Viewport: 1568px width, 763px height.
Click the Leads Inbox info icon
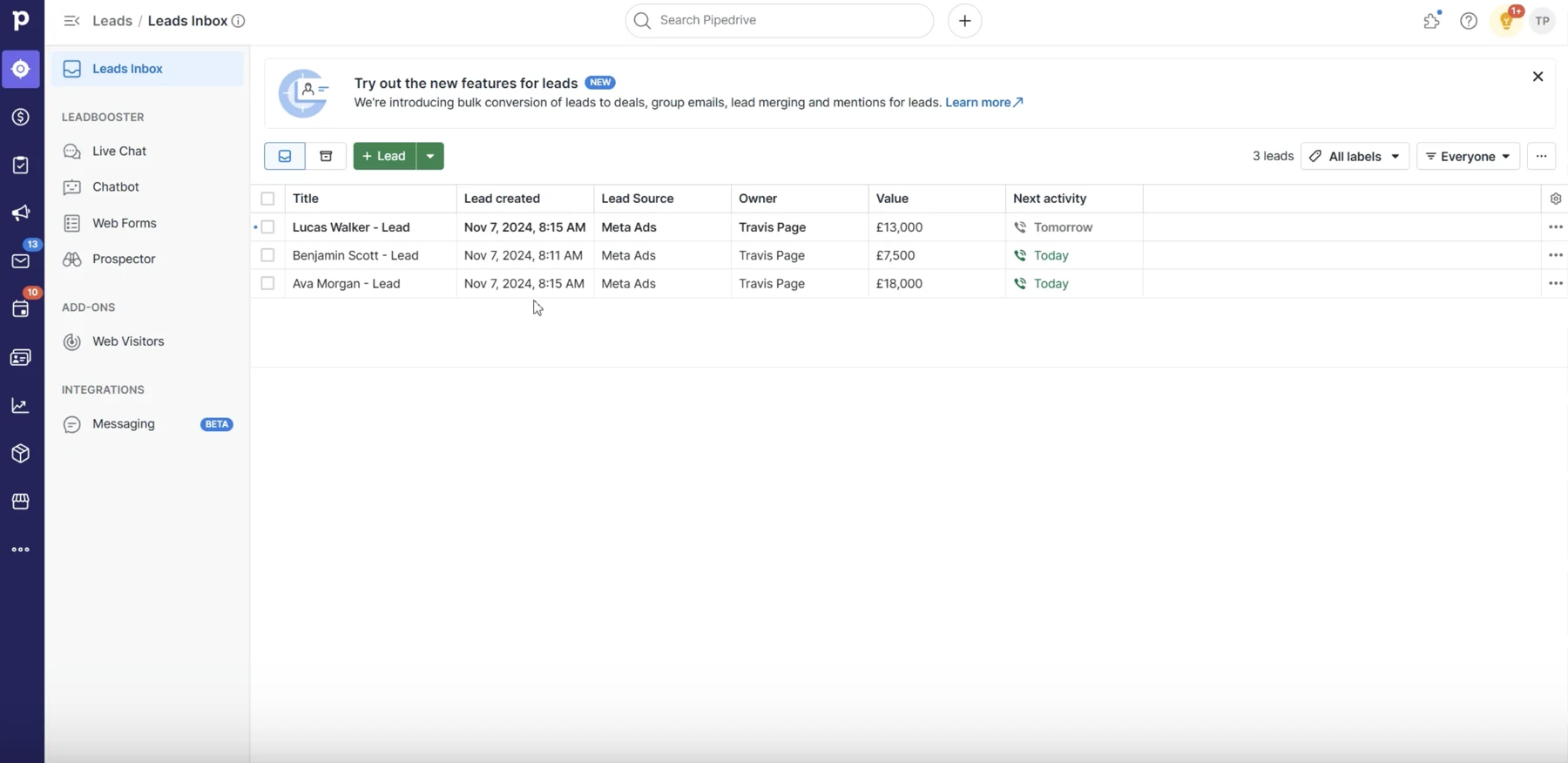click(x=239, y=21)
